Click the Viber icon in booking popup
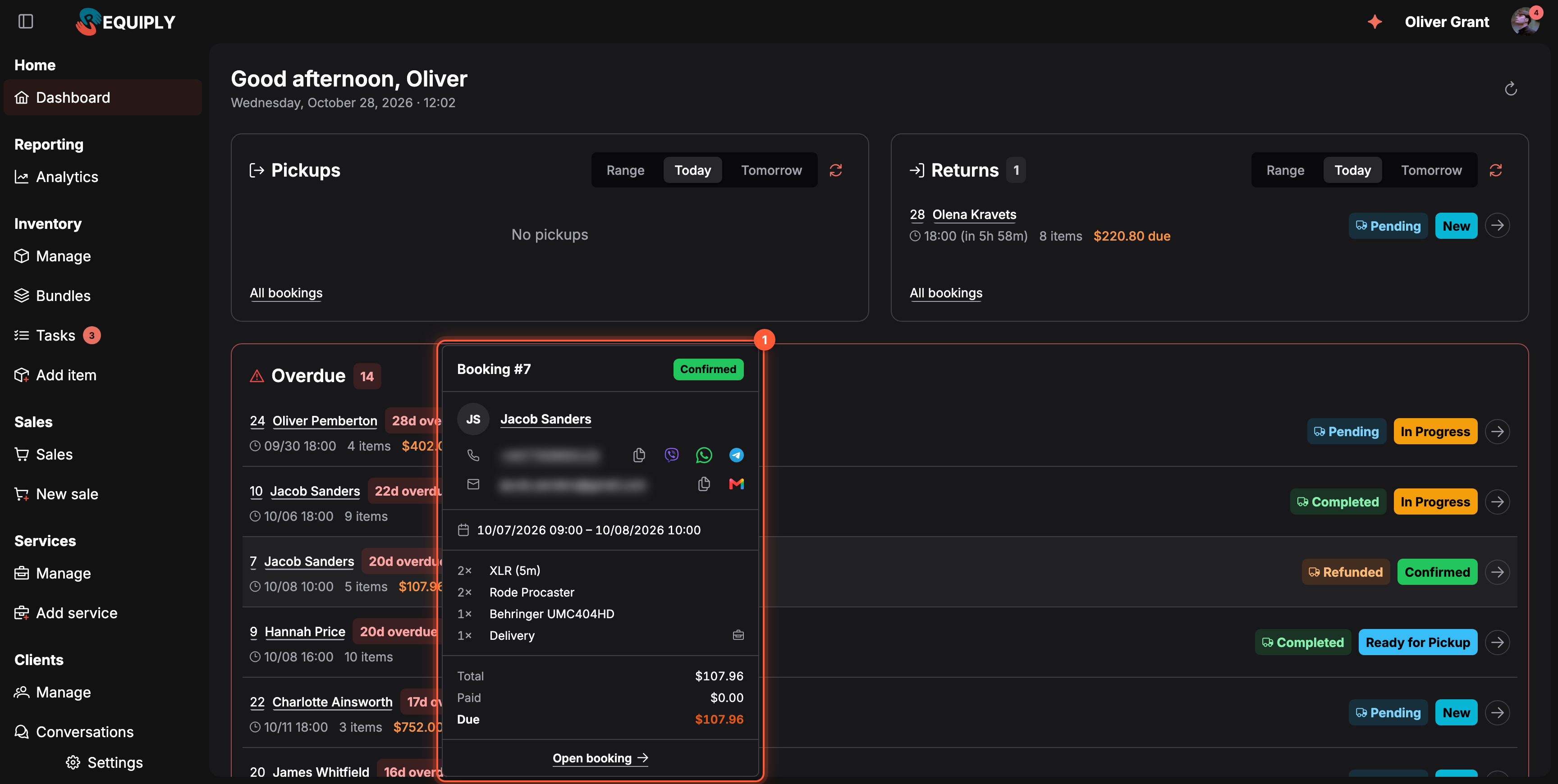1558x784 pixels. 671,455
